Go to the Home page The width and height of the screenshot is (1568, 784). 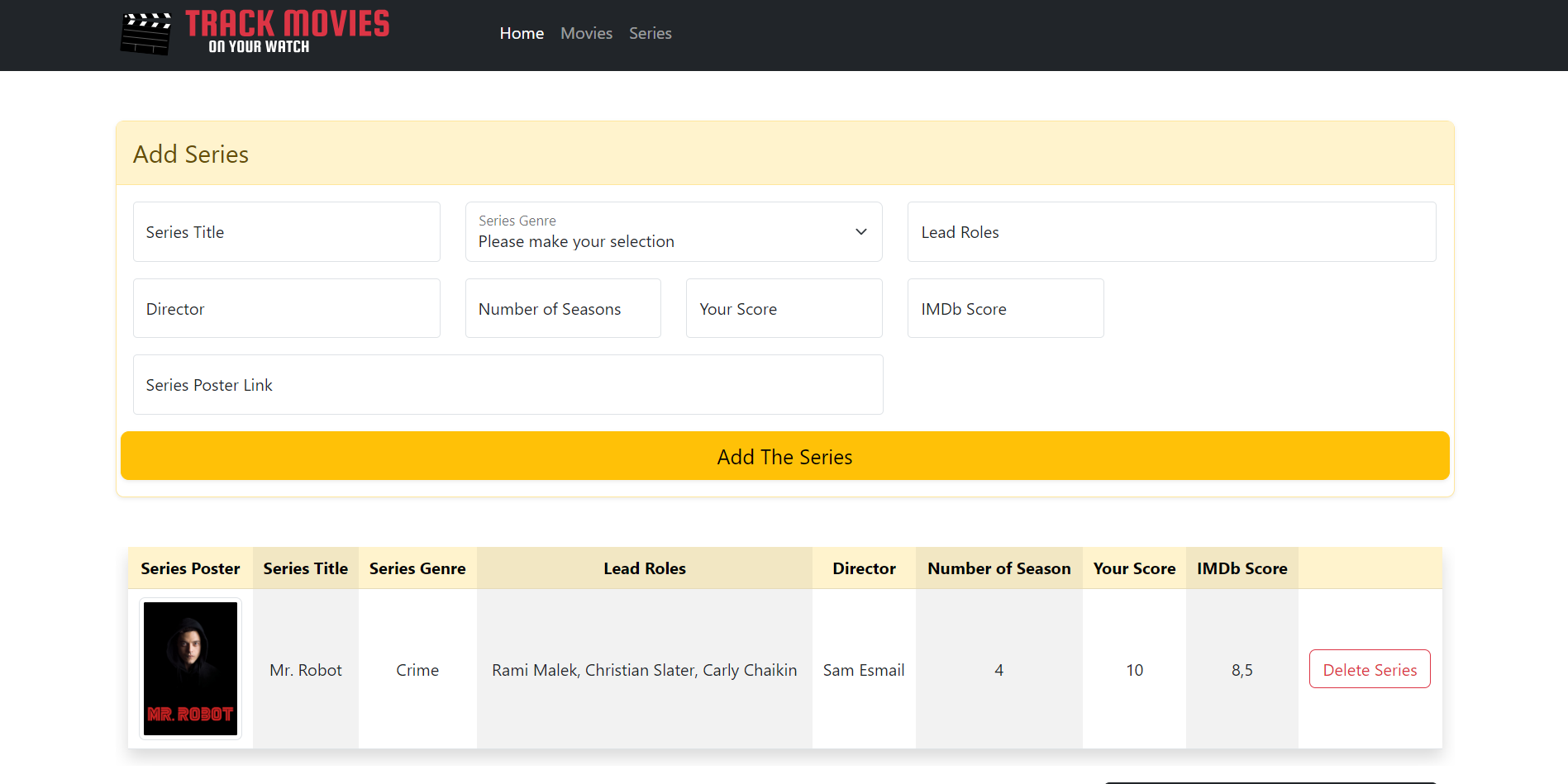click(x=522, y=33)
